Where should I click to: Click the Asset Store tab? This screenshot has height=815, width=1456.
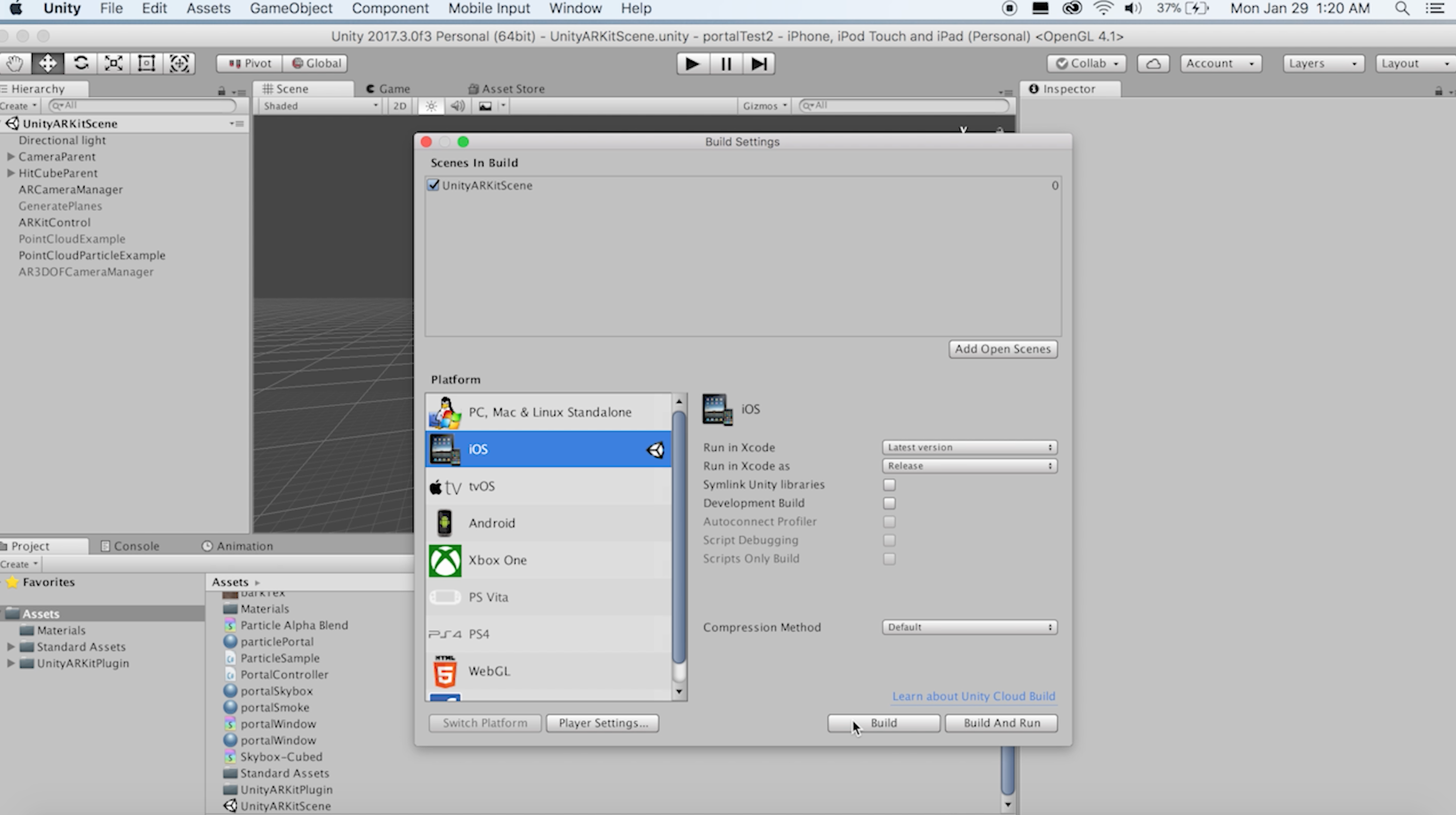coord(510,88)
